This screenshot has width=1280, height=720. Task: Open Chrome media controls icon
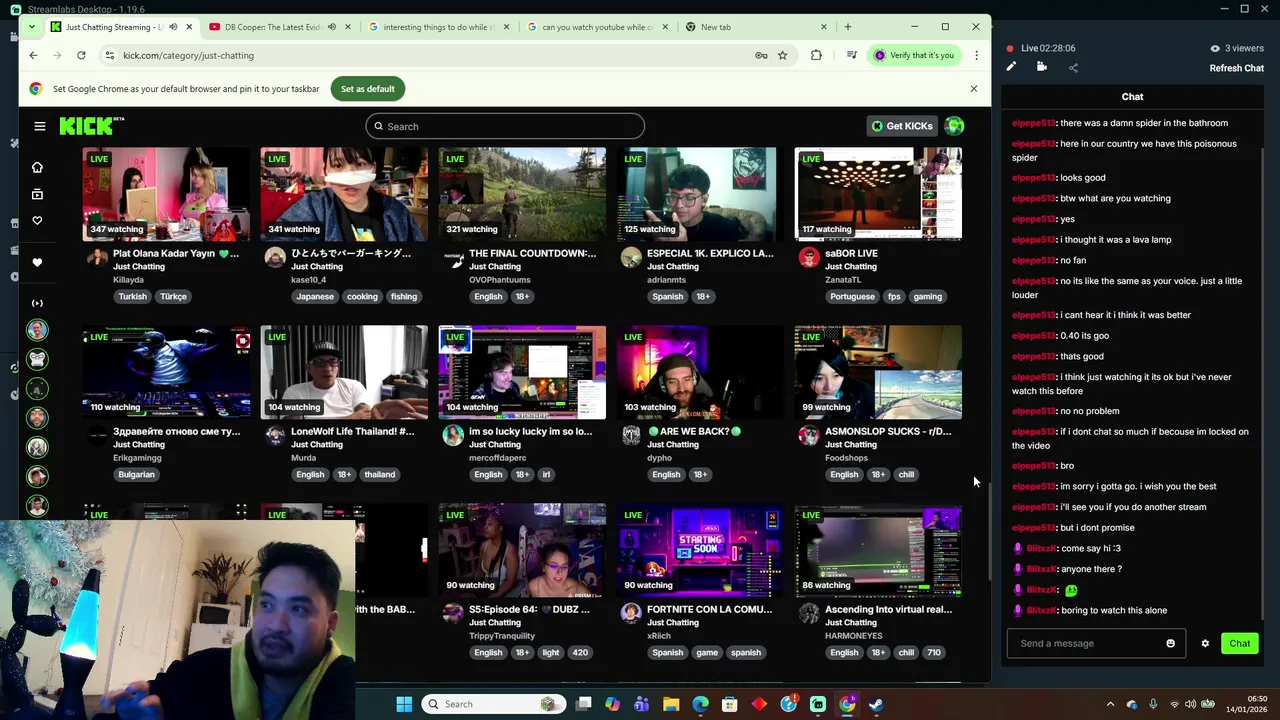851,55
